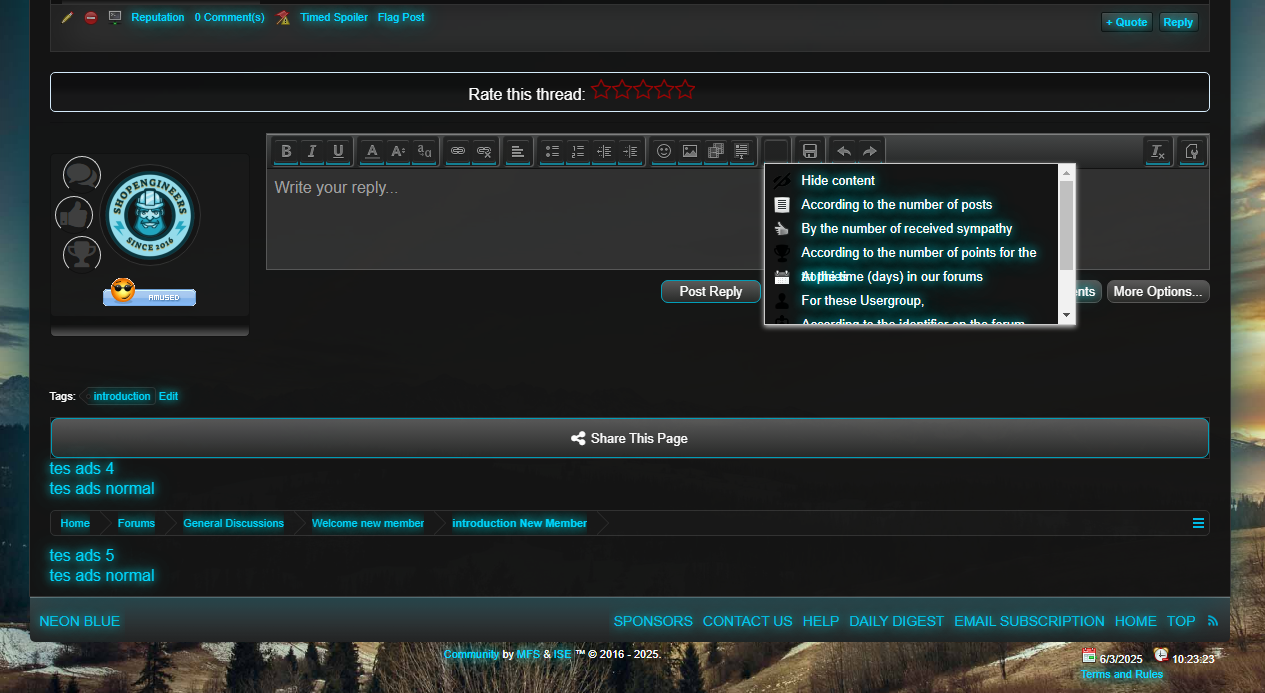1265x693 pixels.
Task: Redo last edit in reply editor
Action: tap(870, 151)
